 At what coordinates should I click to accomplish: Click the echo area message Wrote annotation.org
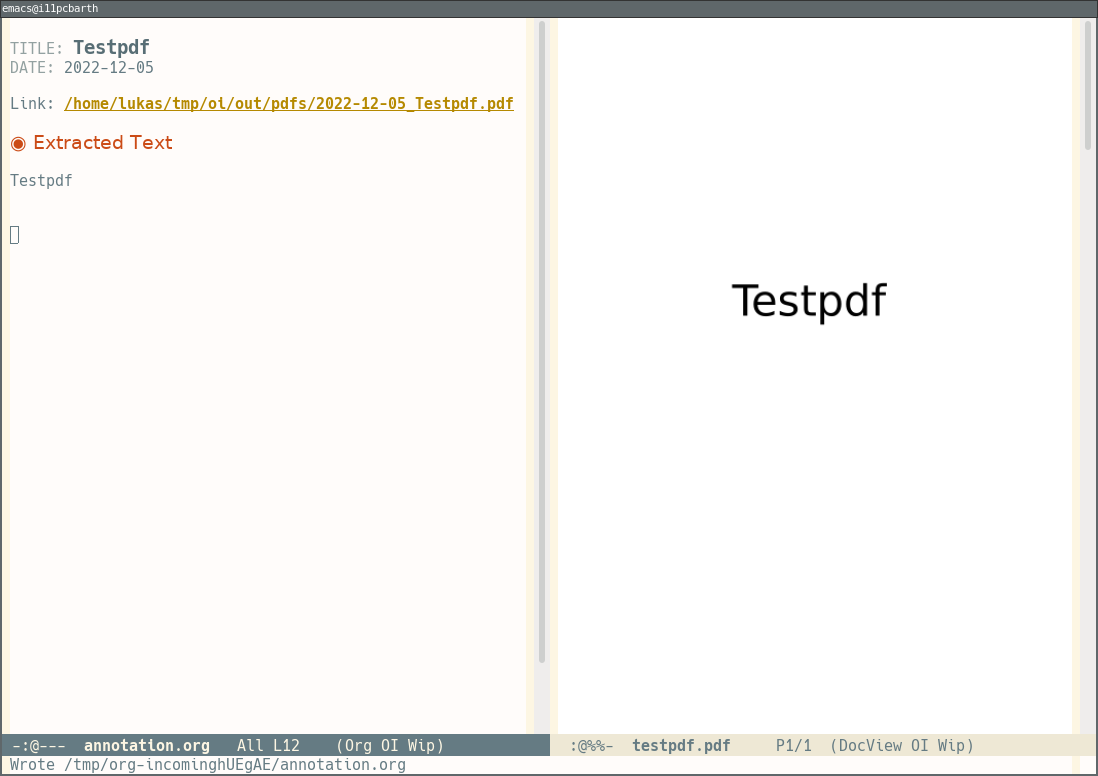pyautogui.click(x=208, y=765)
